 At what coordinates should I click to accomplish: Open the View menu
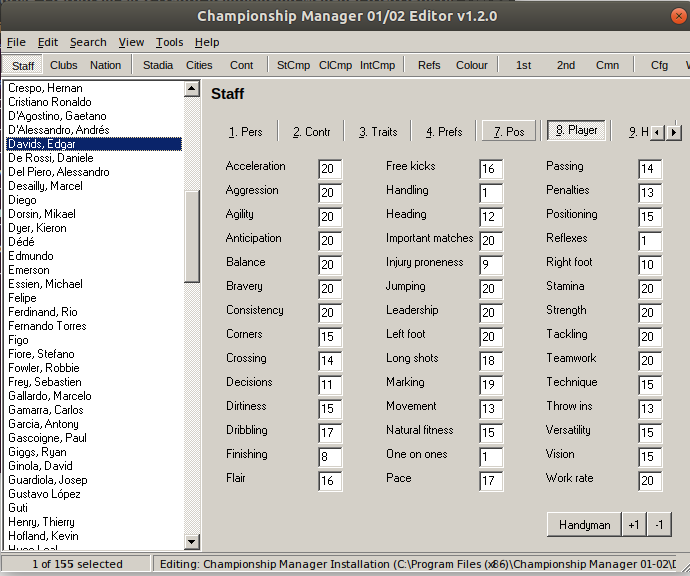[x=131, y=42]
